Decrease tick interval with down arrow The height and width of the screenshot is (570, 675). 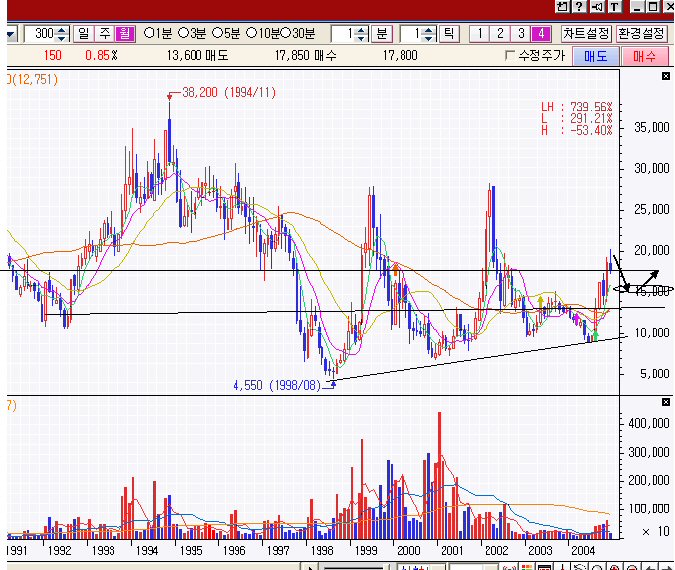click(x=429, y=37)
